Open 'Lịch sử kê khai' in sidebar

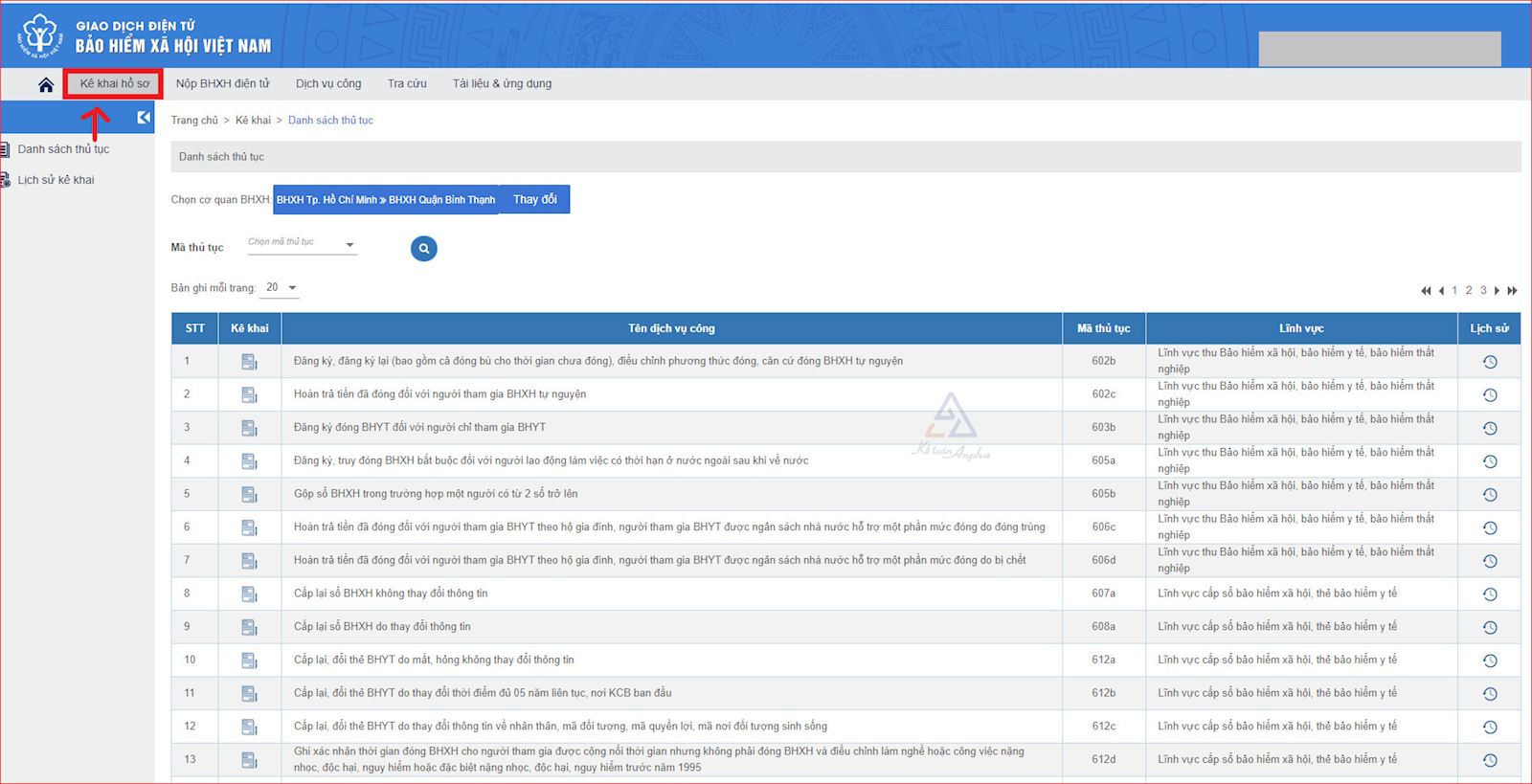56,180
